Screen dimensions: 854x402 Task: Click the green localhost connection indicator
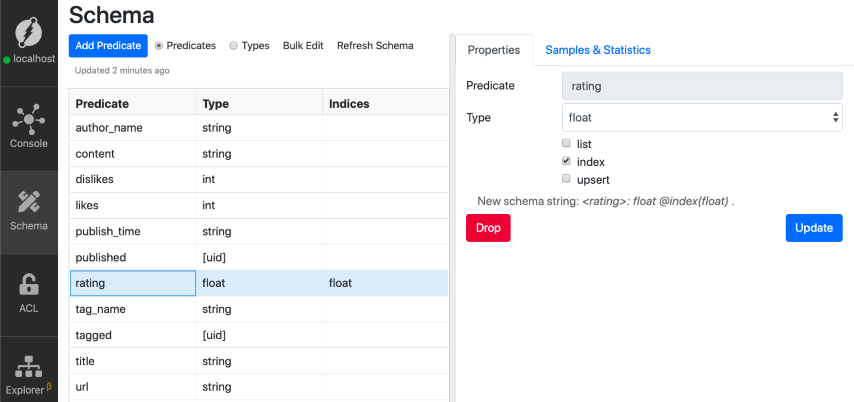click(7, 60)
